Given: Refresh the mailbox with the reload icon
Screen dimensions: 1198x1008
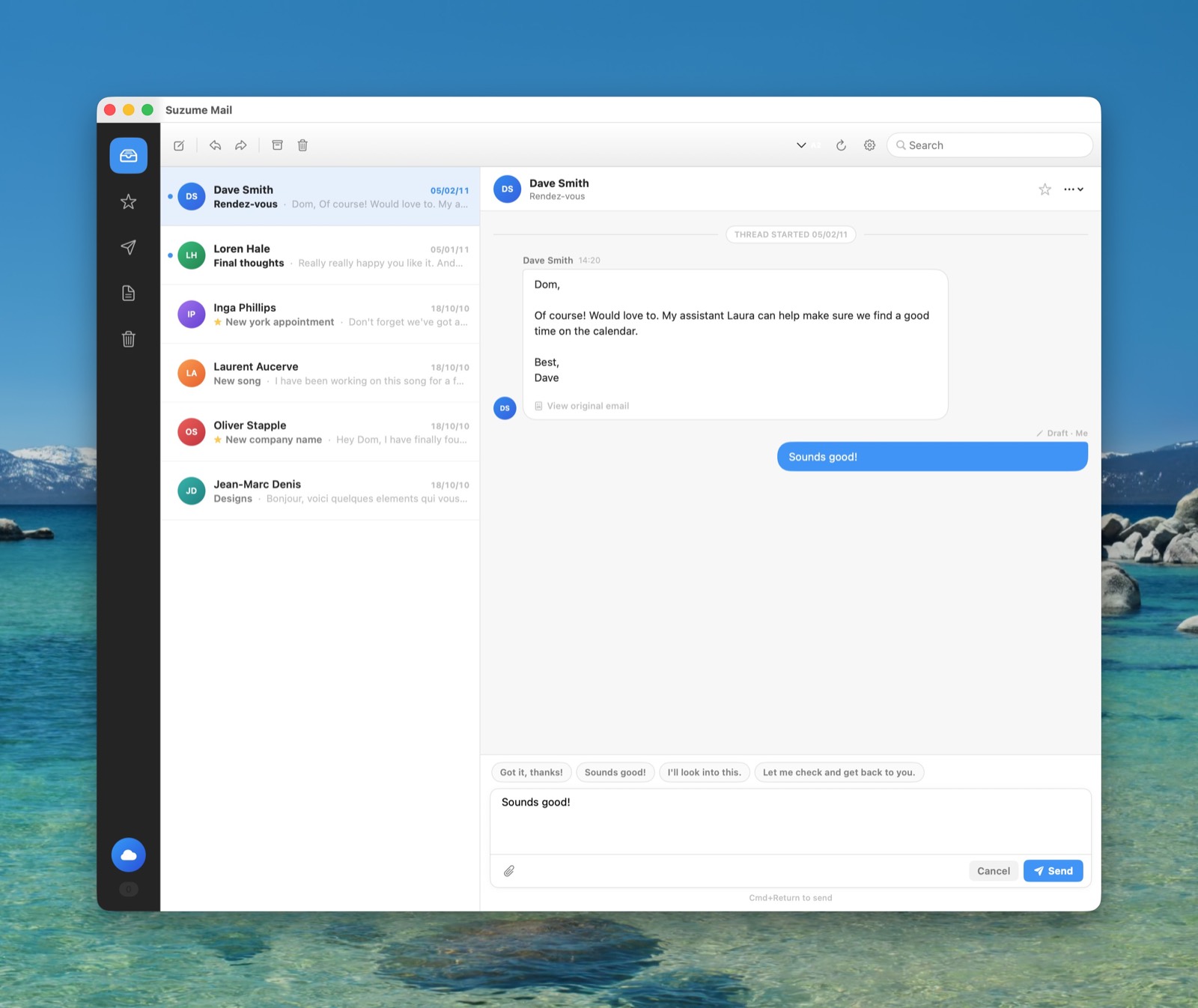Looking at the screenshot, I should 841,145.
